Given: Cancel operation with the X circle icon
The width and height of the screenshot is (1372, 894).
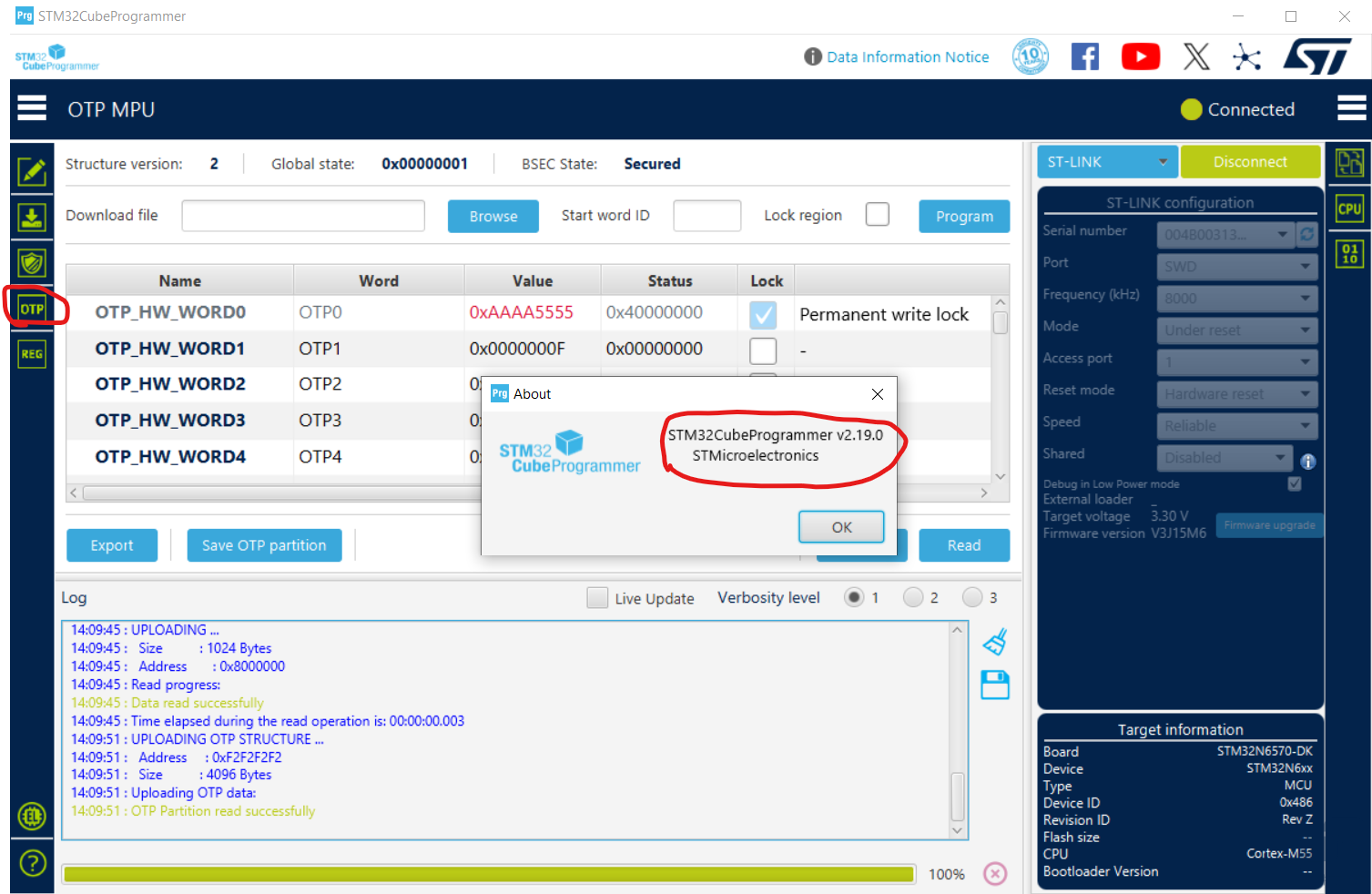Looking at the screenshot, I should [995, 874].
